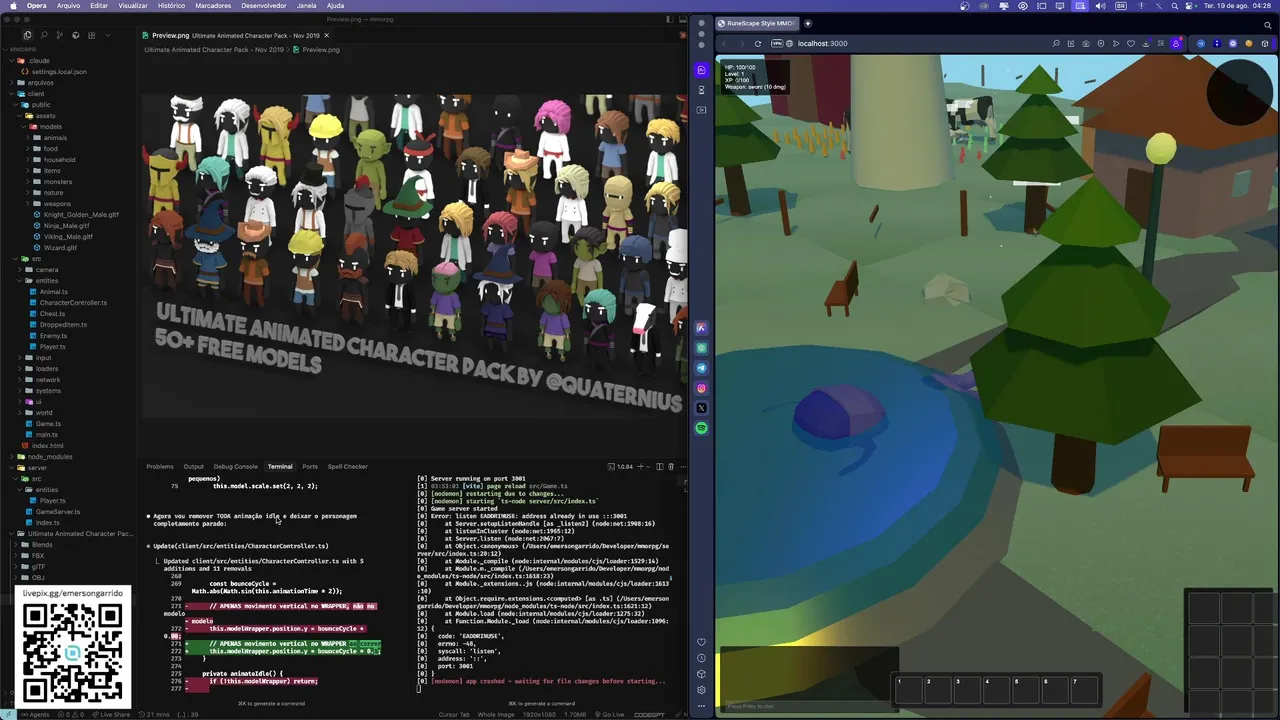
Task: Open settings.local.json file
Action: (x=59, y=72)
